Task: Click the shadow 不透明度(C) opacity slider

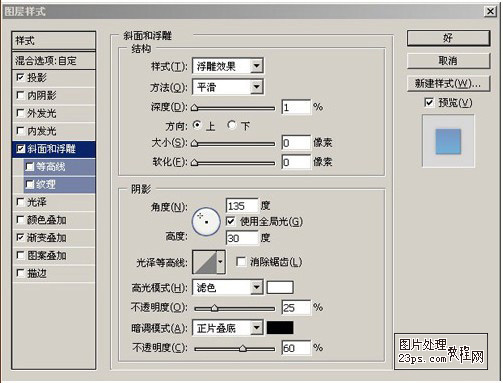Action: coord(235,349)
